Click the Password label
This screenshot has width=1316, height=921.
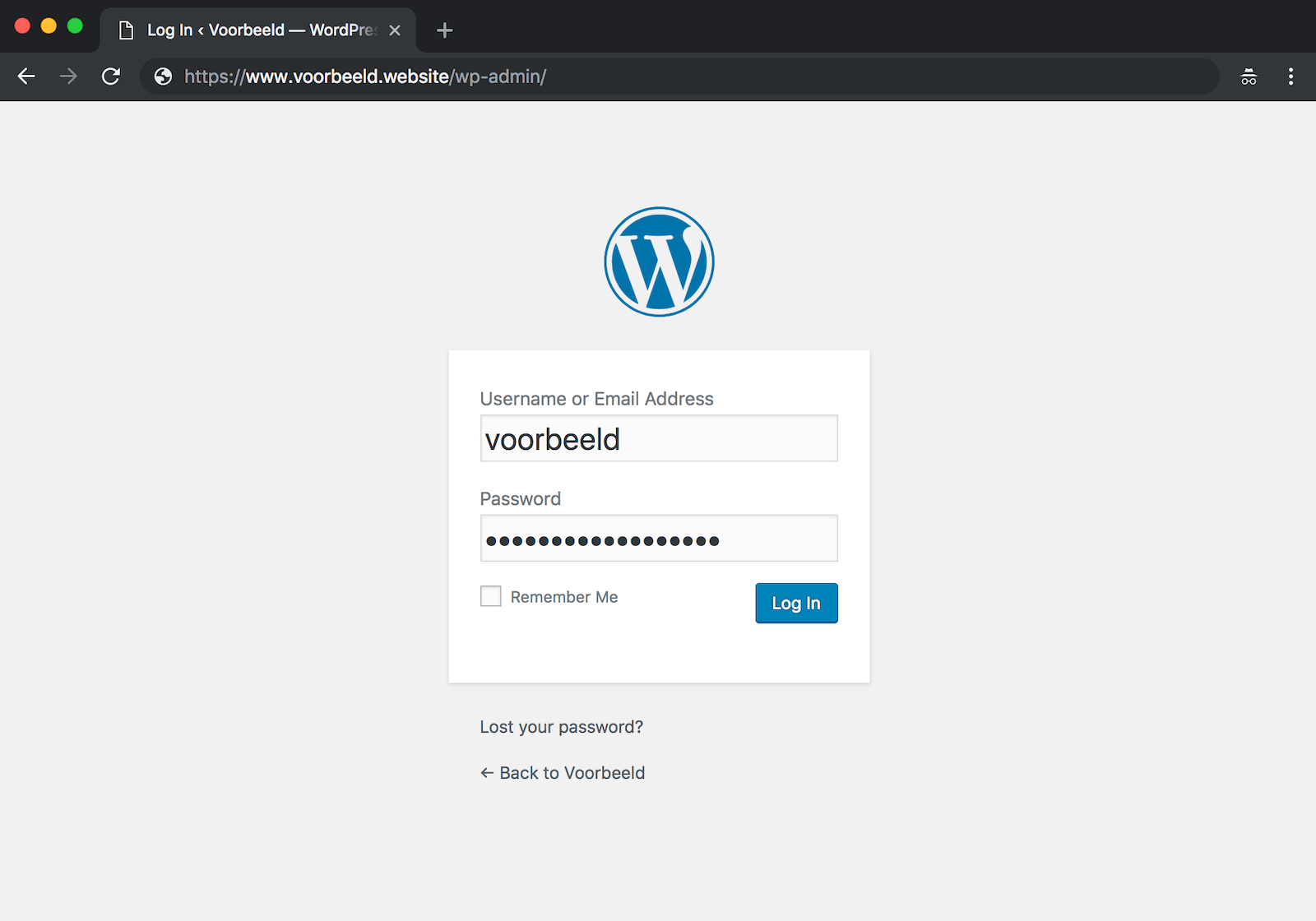click(x=521, y=499)
